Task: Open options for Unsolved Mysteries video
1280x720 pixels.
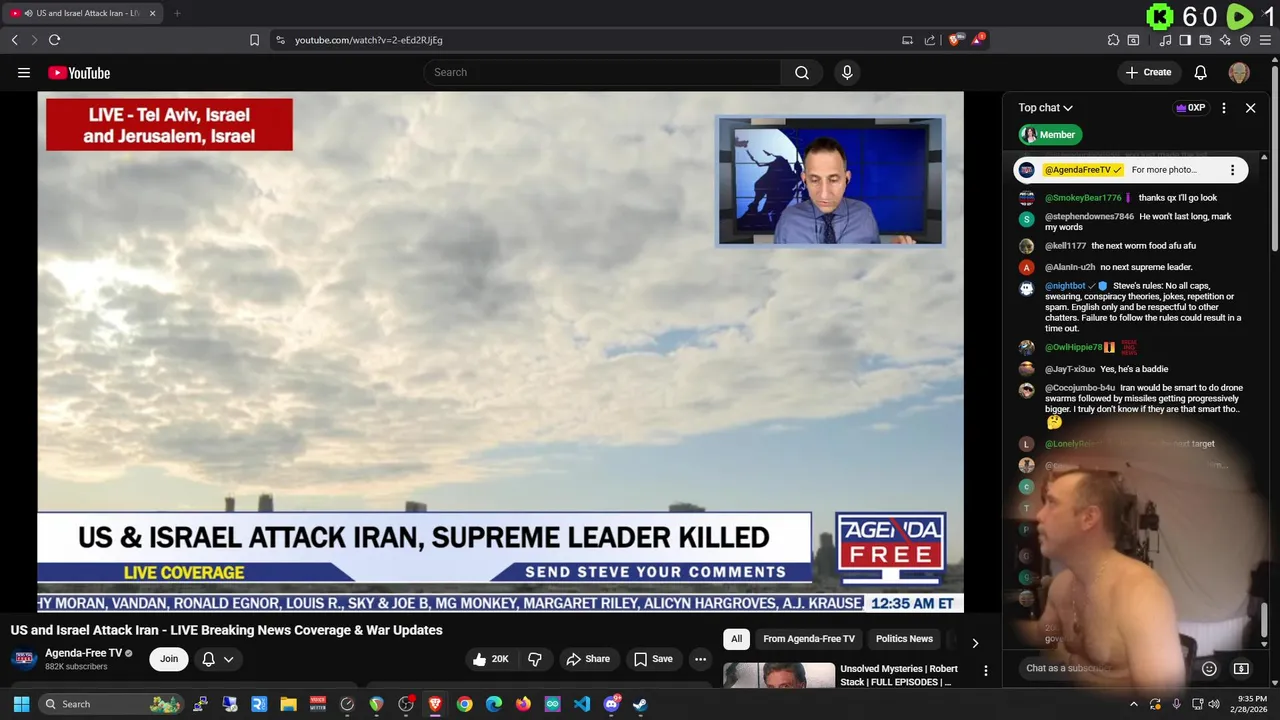Action: [985, 671]
